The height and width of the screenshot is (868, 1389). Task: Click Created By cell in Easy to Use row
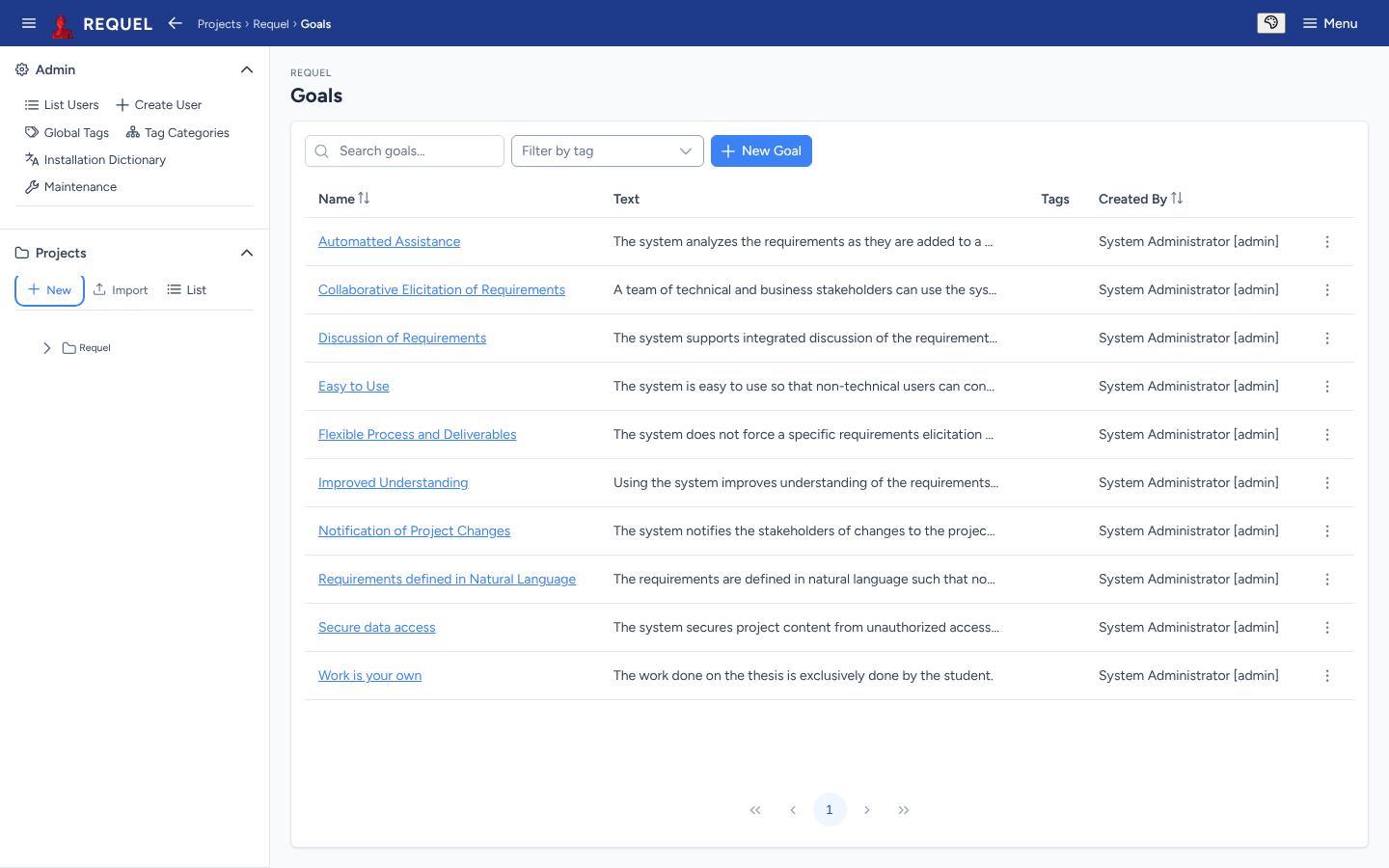coord(1188,387)
